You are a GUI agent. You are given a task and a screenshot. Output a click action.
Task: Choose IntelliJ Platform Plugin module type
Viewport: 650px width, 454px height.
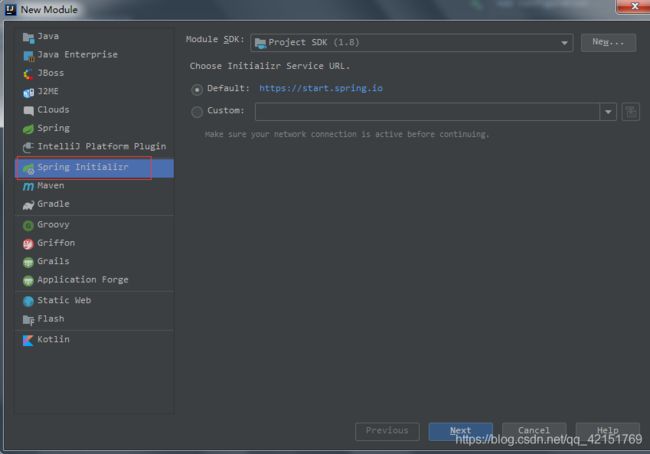pyautogui.click(x=95, y=146)
